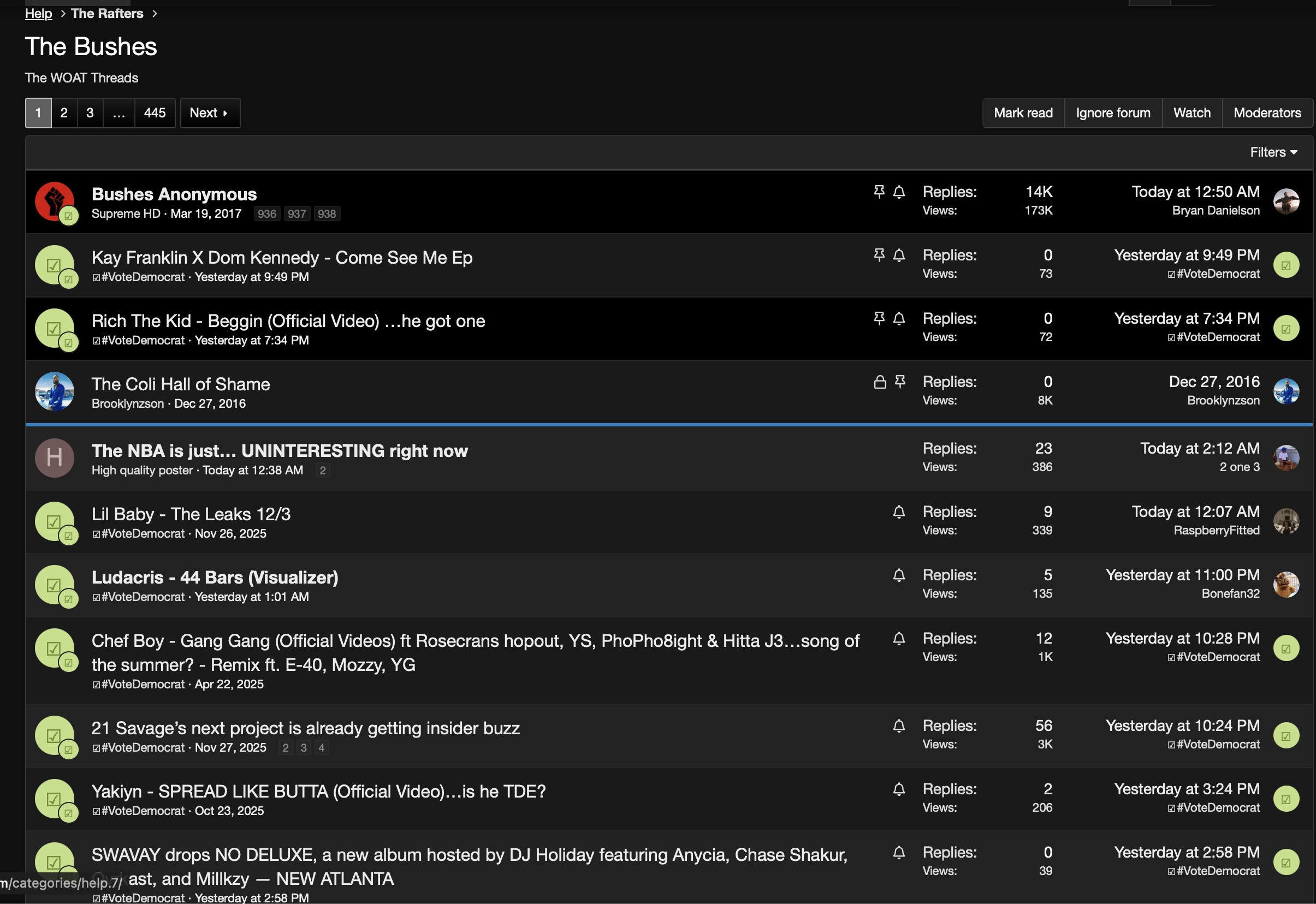This screenshot has height=904, width=1316.
Task: Toggle Watch for this forum
Action: tap(1191, 112)
